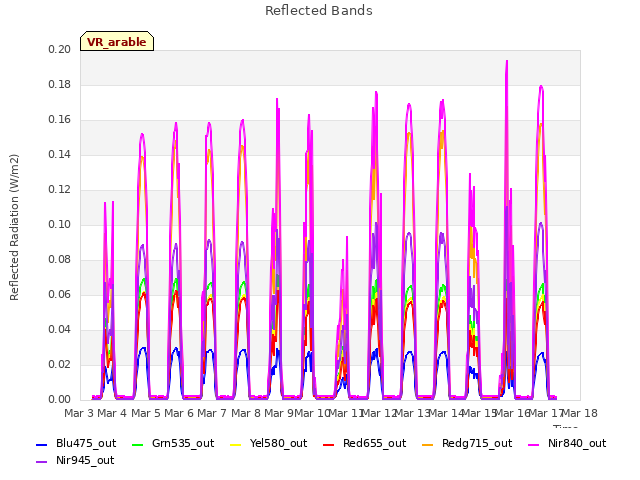Click the Mar 13 x-axis date label

click(412, 413)
